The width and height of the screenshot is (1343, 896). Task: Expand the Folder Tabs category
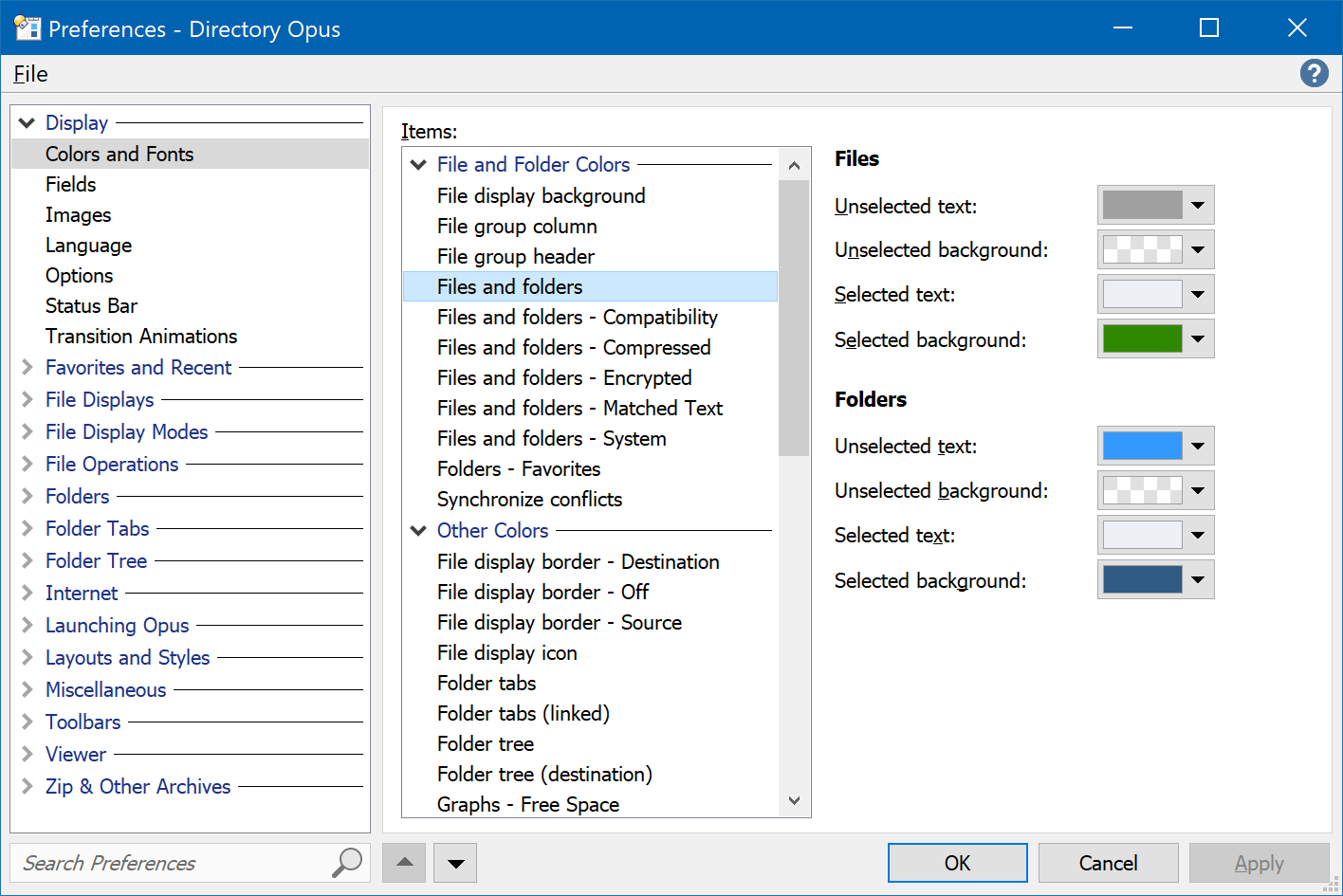coord(28,528)
